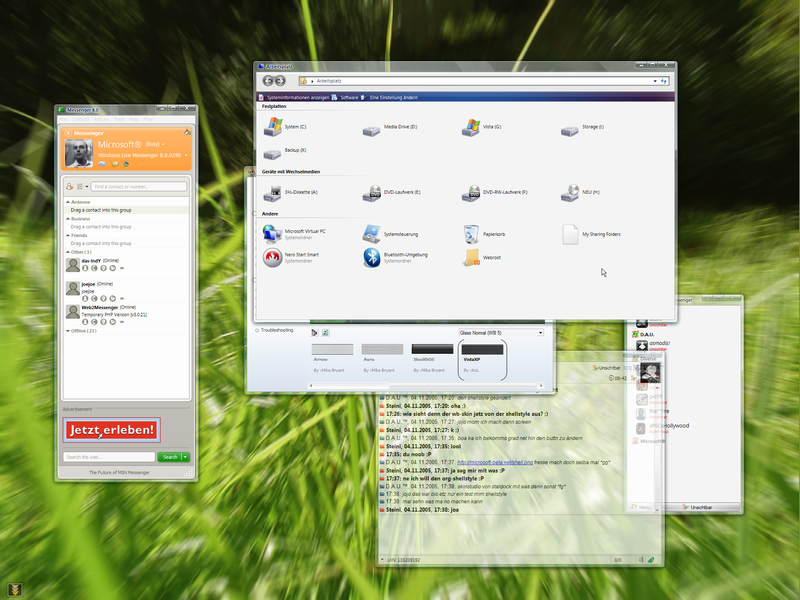Open Microsoft Virtual PC icon
Screen dimensions: 800x600
272,234
